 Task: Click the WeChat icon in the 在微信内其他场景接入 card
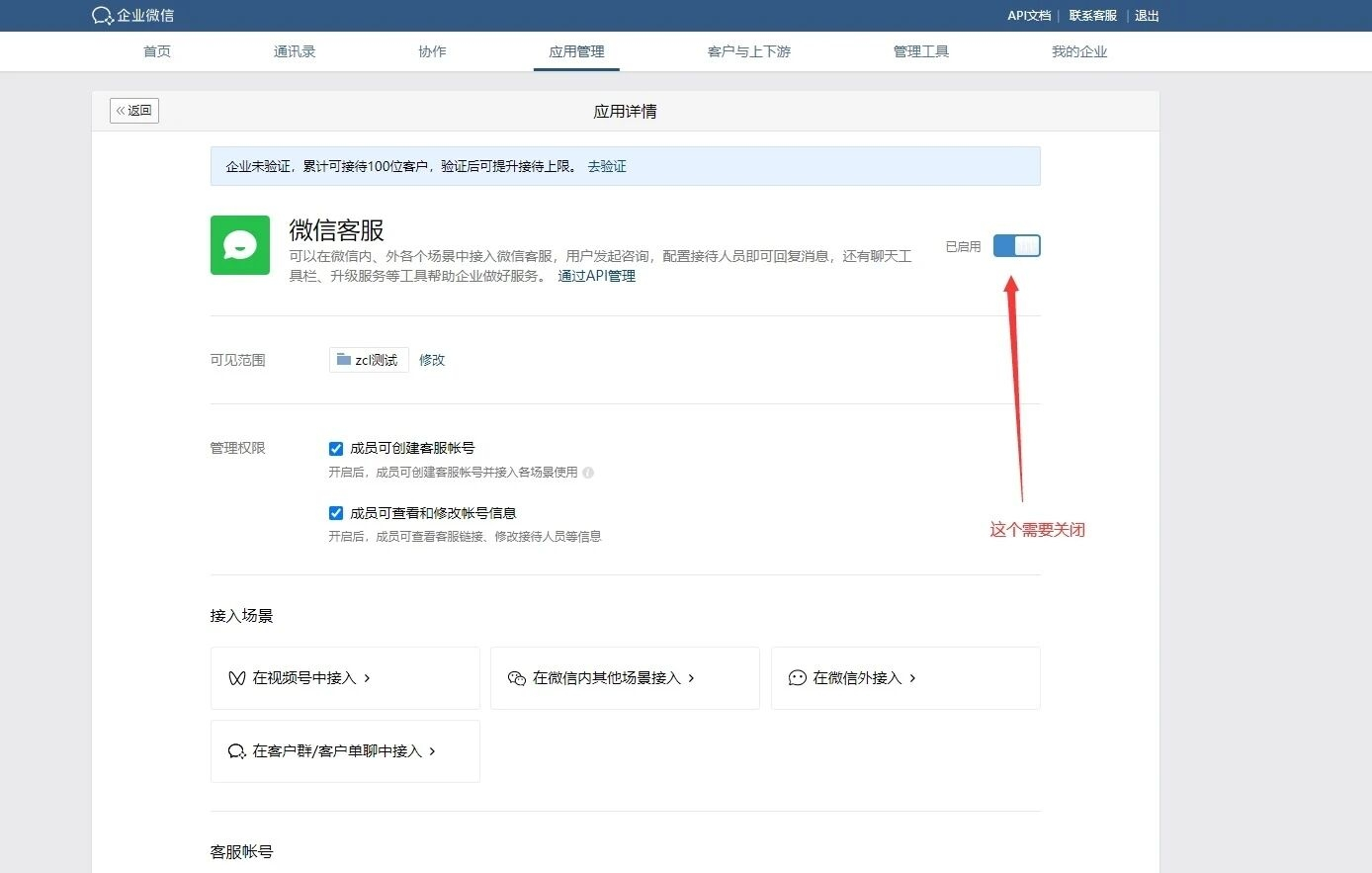(x=517, y=678)
